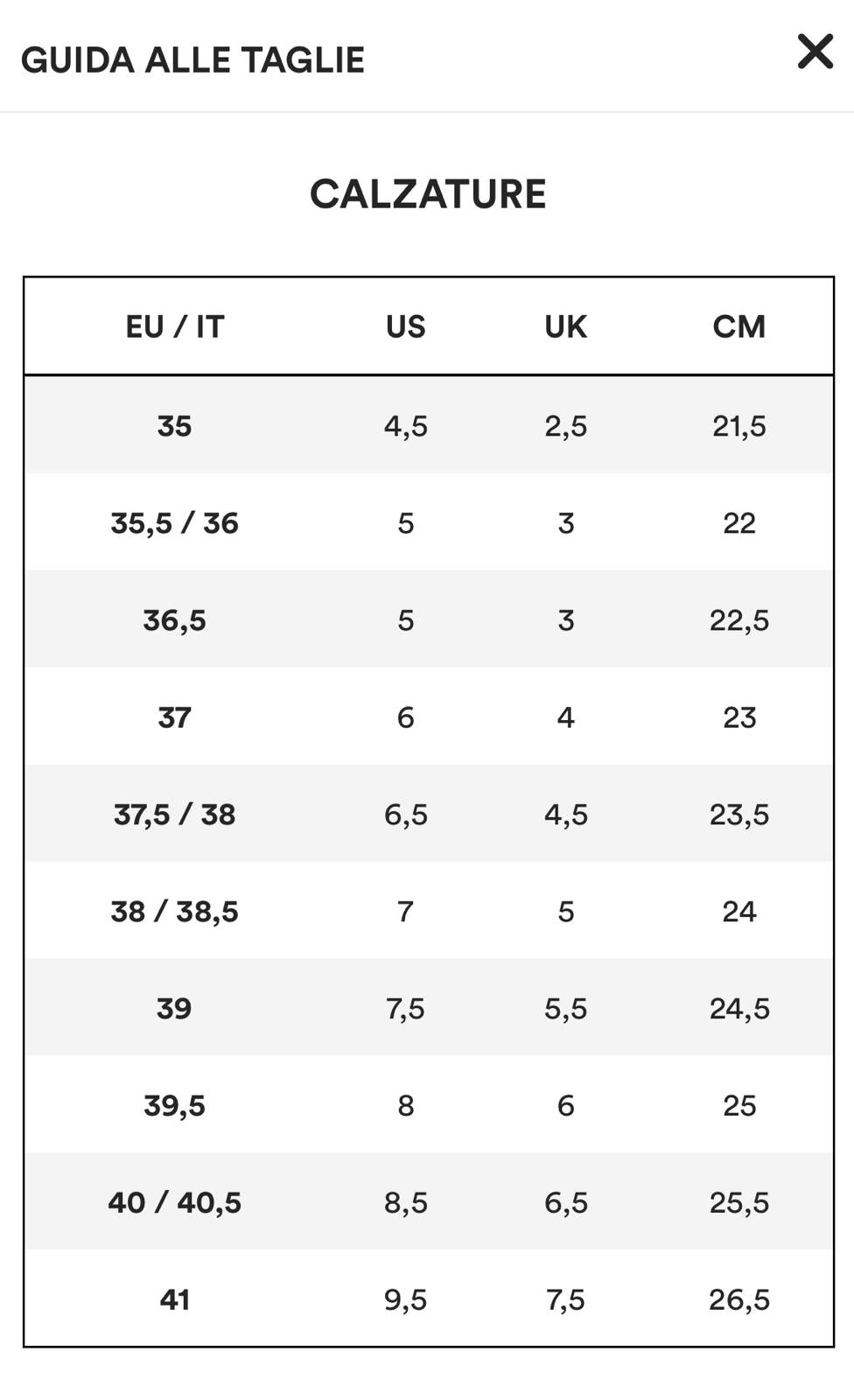
Task: Click the 39,5 EU size cell
Action: pyautogui.click(x=174, y=1106)
